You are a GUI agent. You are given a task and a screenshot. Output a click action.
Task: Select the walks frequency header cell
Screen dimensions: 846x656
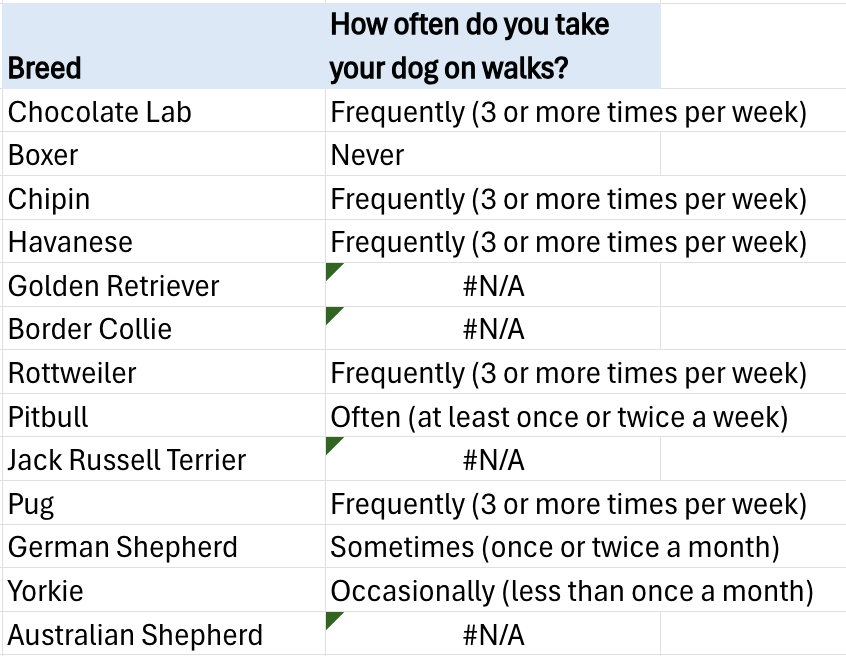[x=493, y=46]
